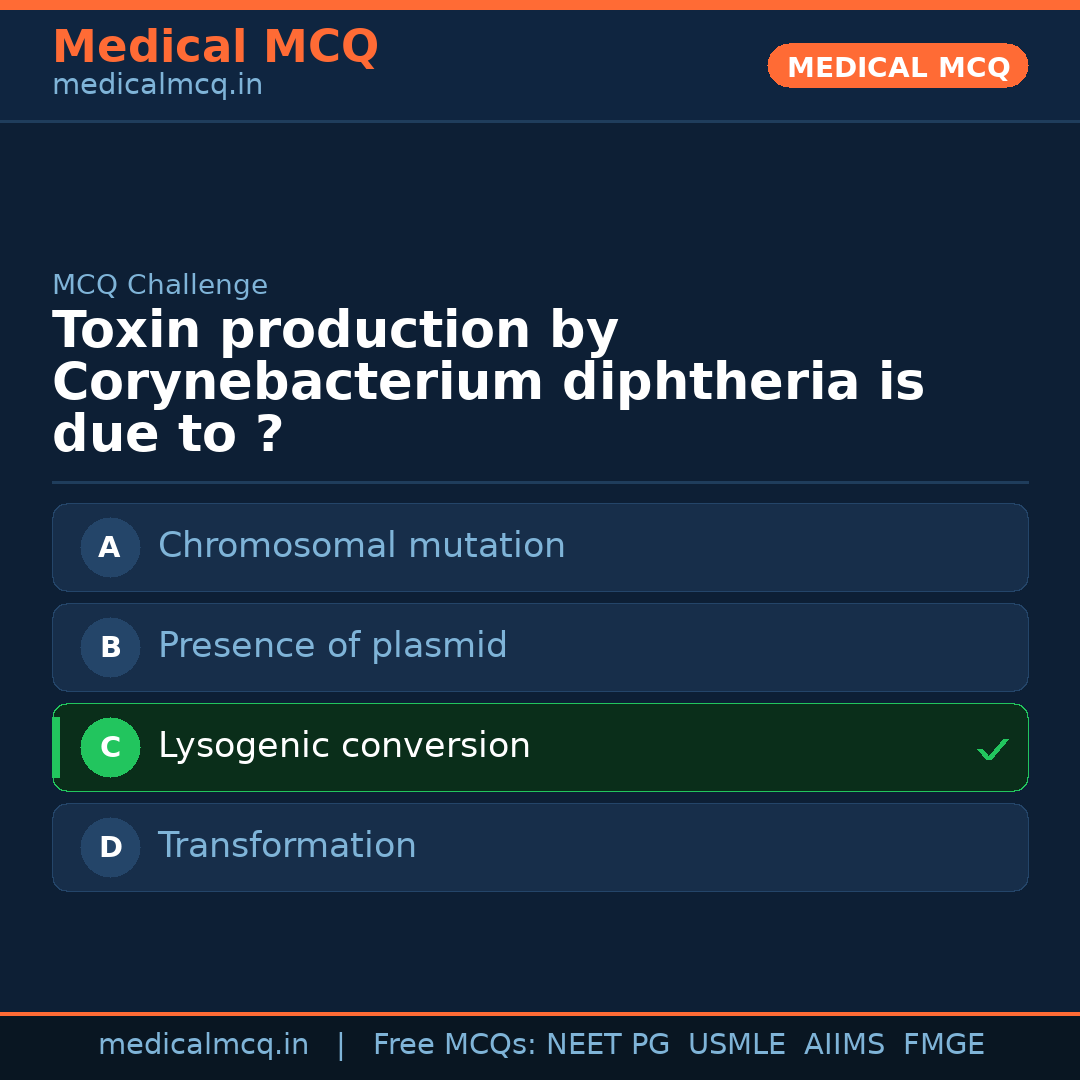Click the AIIMS footer label
This screenshot has width=1080, height=1080.
(844, 1045)
